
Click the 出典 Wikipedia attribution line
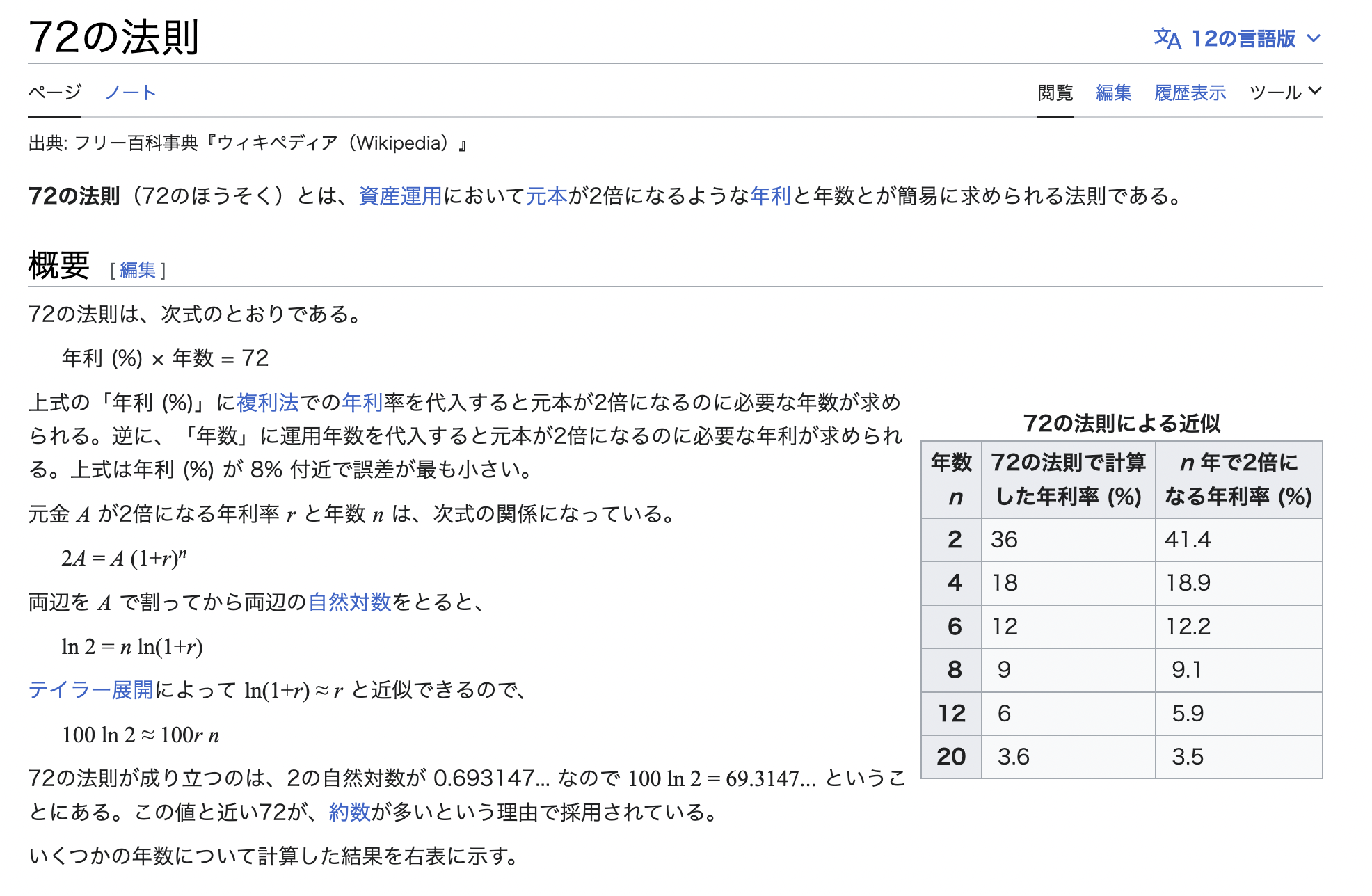[x=248, y=143]
